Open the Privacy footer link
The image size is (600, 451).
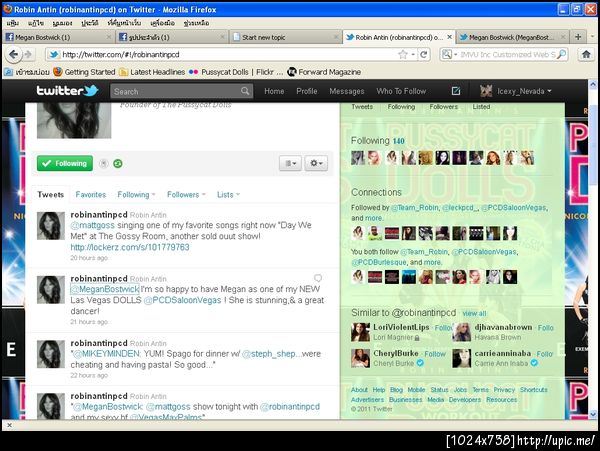[x=504, y=389]
